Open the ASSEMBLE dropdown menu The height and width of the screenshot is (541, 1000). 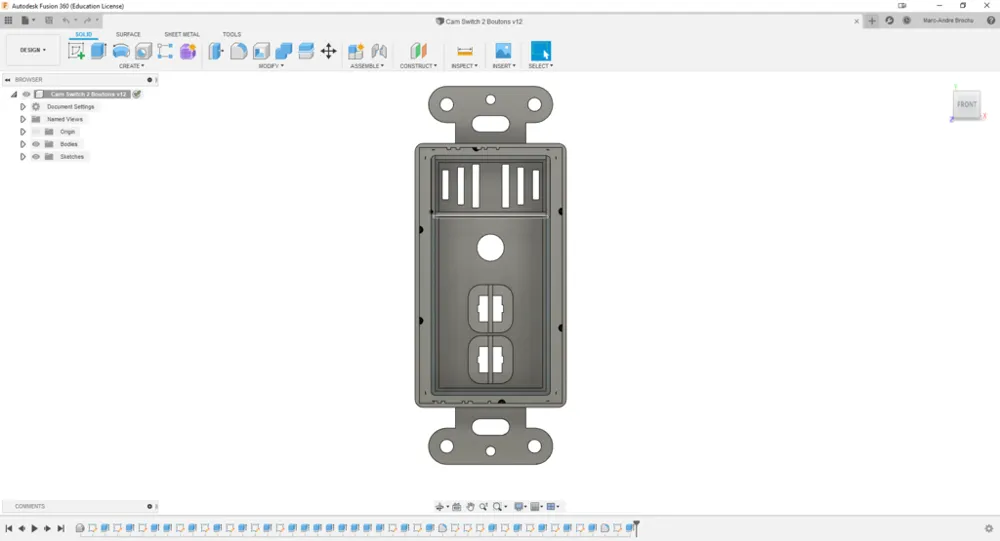(367, 66)
